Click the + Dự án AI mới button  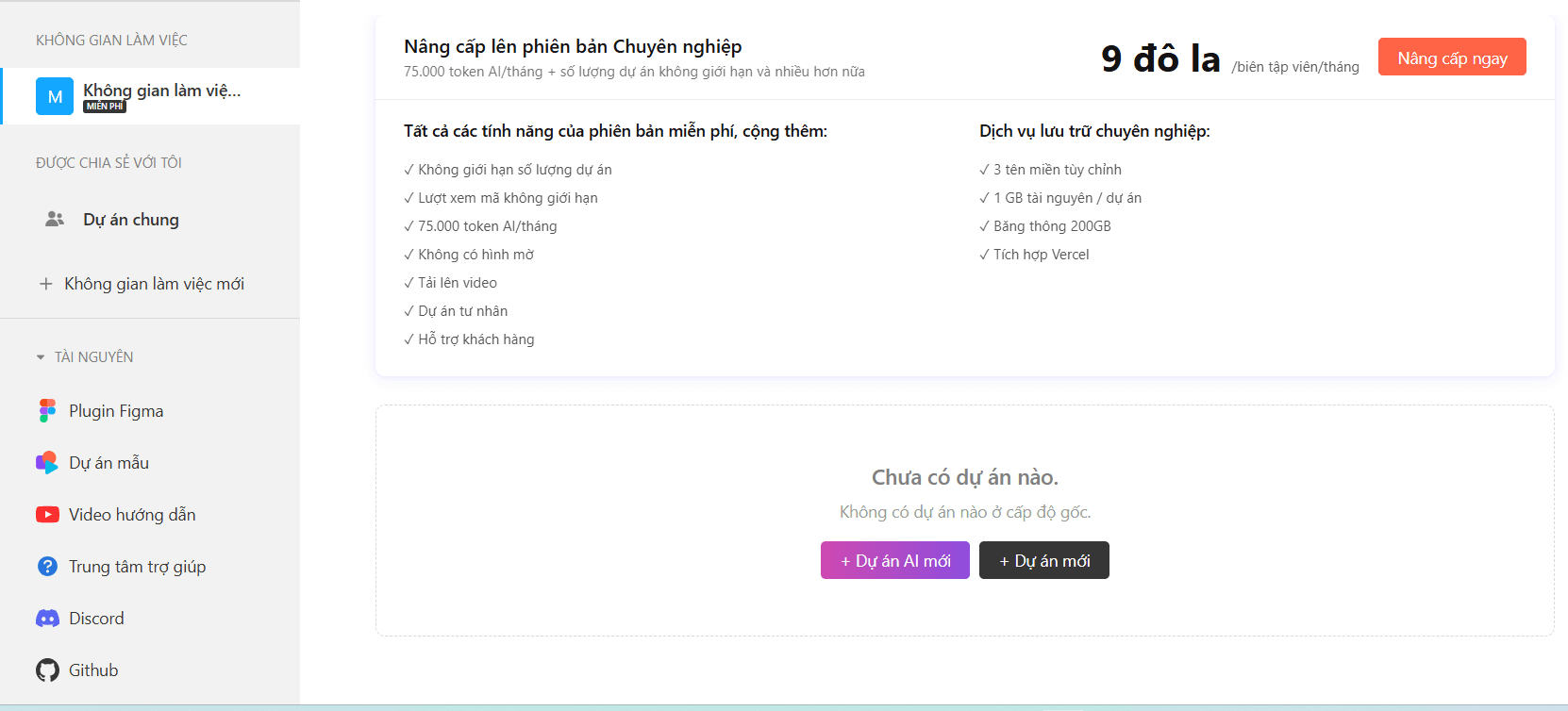coord(895,560)
